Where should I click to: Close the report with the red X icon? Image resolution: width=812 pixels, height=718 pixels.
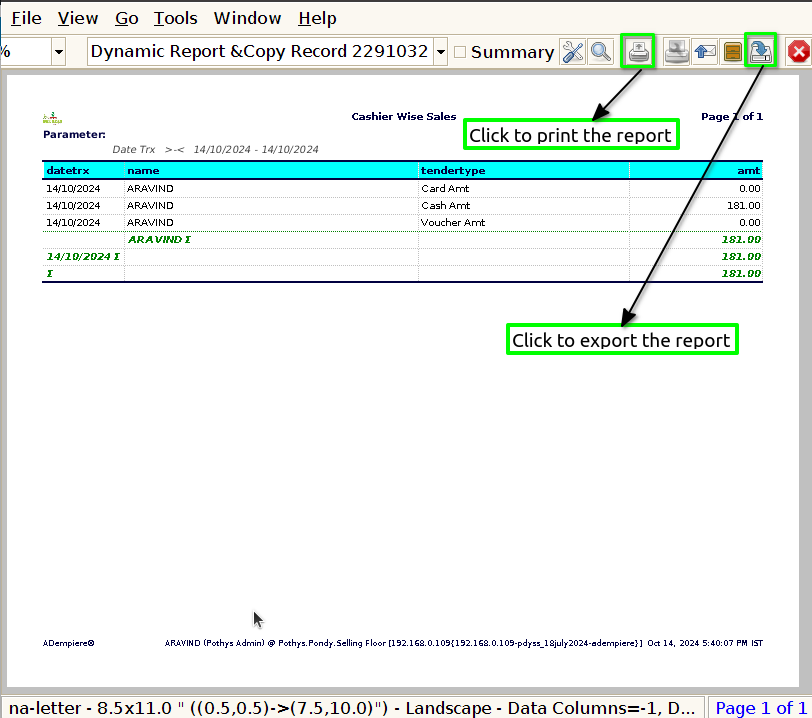pyautogui.click(x=799, y=52)
